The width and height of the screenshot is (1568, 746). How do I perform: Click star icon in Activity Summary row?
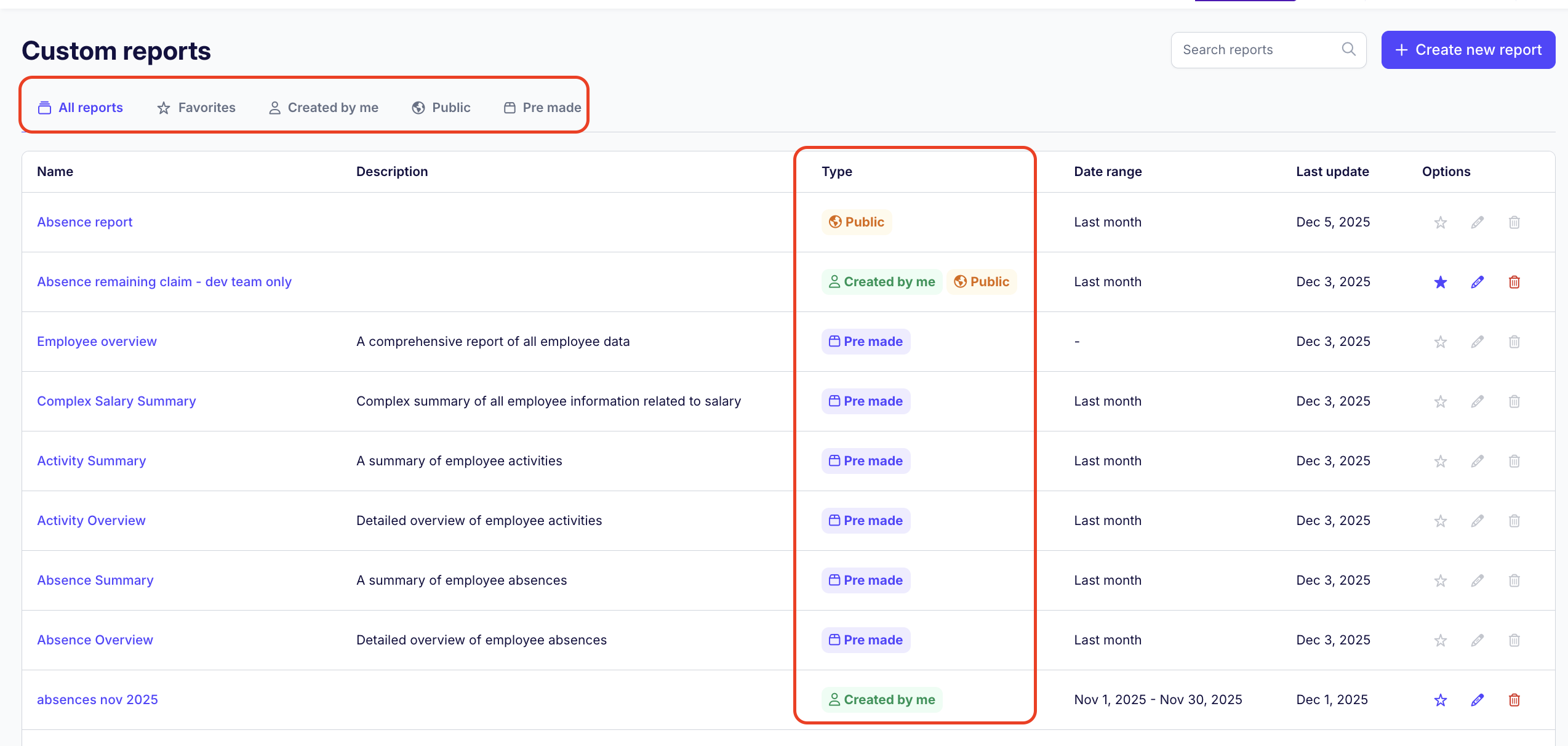(x=1440, y=461)
